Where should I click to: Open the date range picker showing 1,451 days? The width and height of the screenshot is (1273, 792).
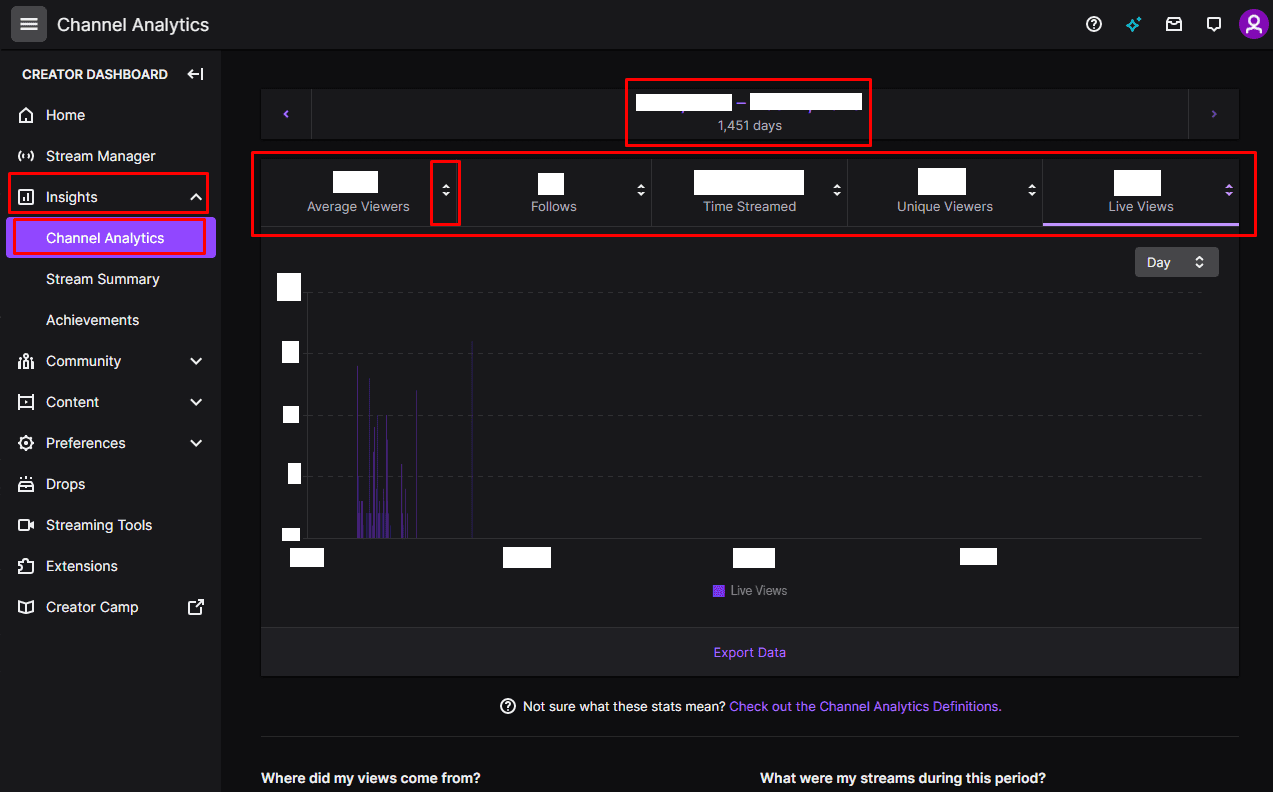pos(749,113)
